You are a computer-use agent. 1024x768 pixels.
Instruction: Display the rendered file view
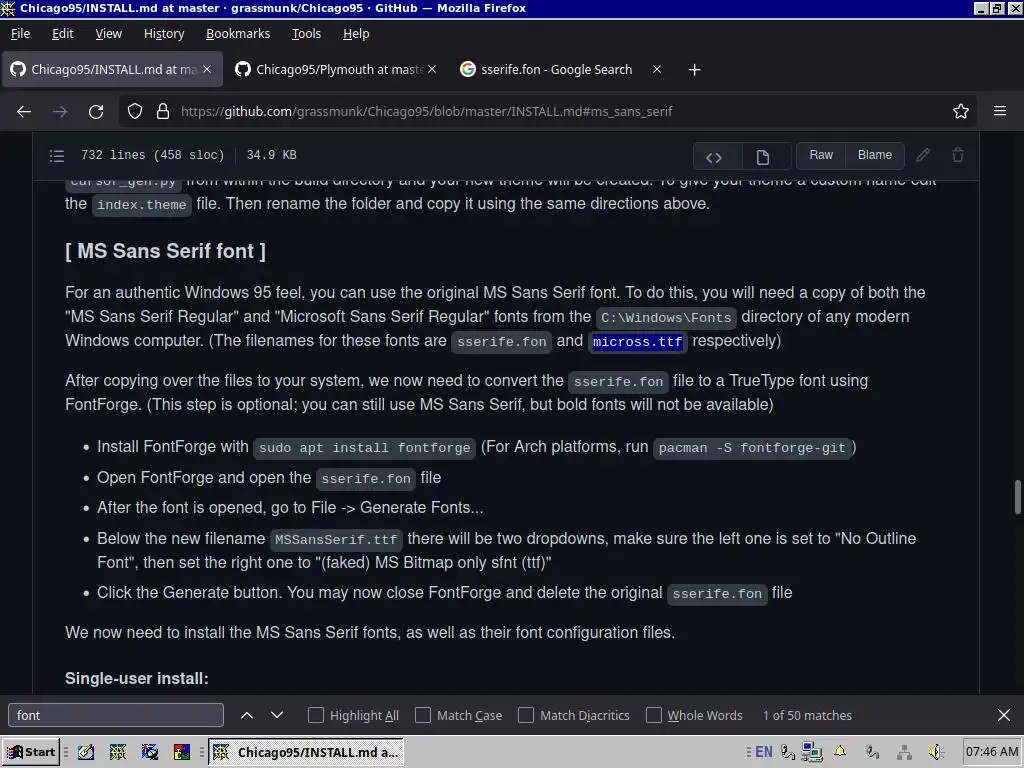point(763,157)
